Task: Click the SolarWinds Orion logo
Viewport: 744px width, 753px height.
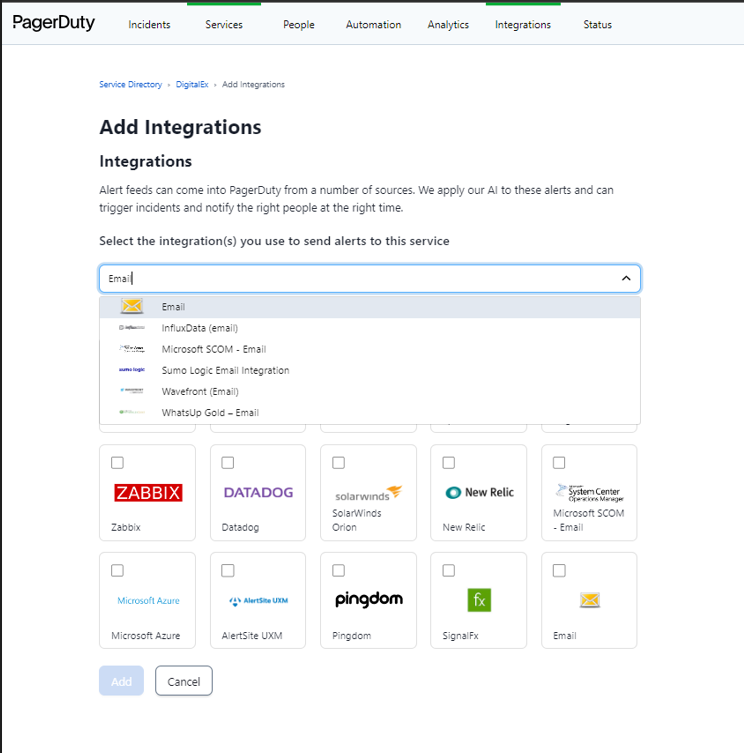Action: click(x=368, y=492)
